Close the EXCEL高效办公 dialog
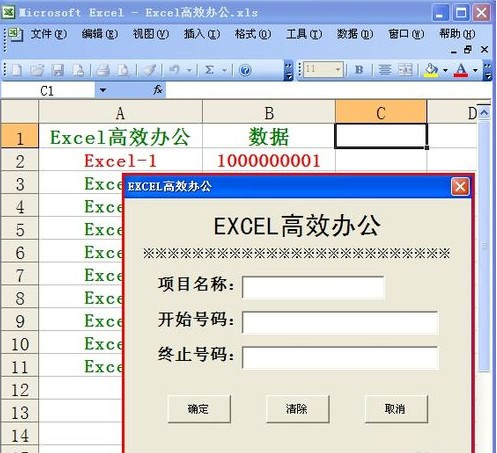This screenshot has height=453, width=497. point(460,186)
